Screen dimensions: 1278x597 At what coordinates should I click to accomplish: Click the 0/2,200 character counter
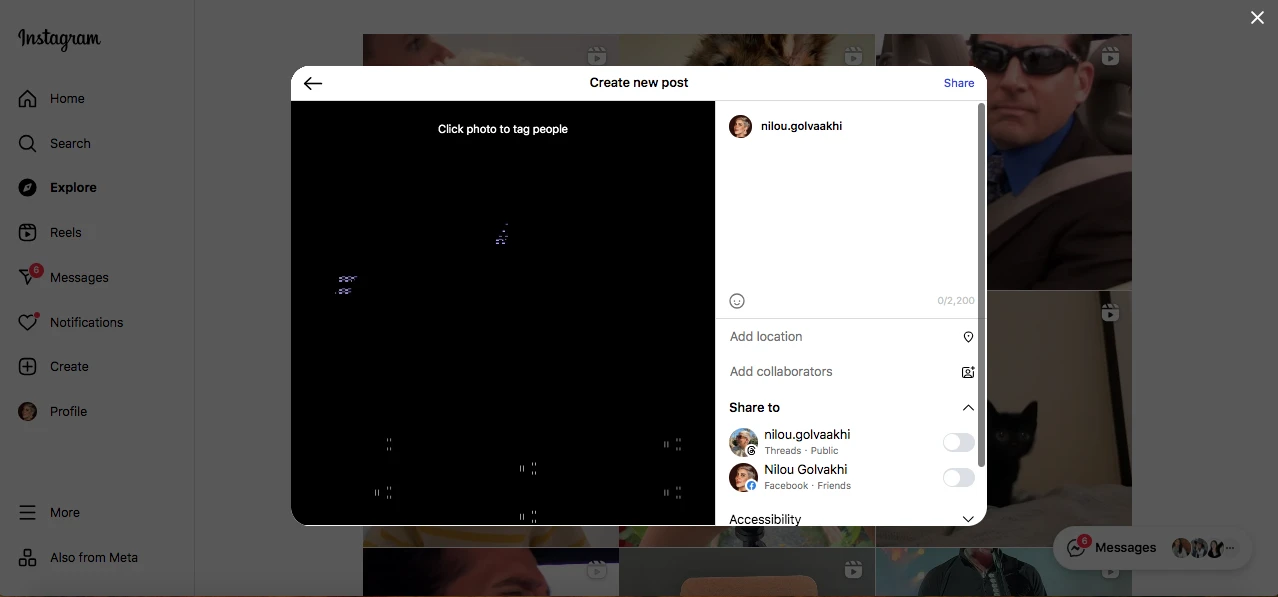pyautogui.click(x=956, y=301)
